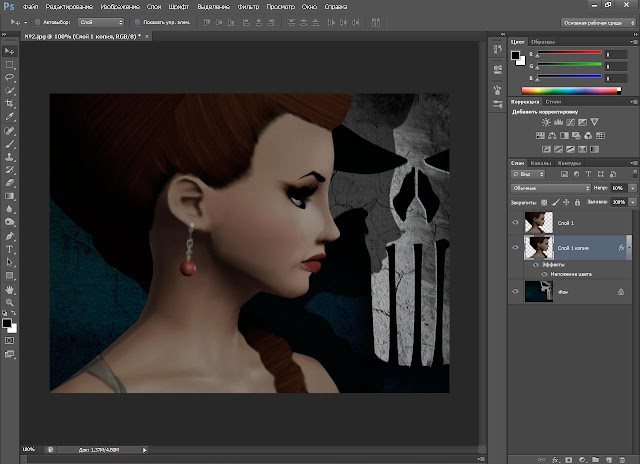Image resolution: width=640 pixels, height=464 pixels.
Task: Select the Zoom magnifier tool
Action: tap(9, 303)
